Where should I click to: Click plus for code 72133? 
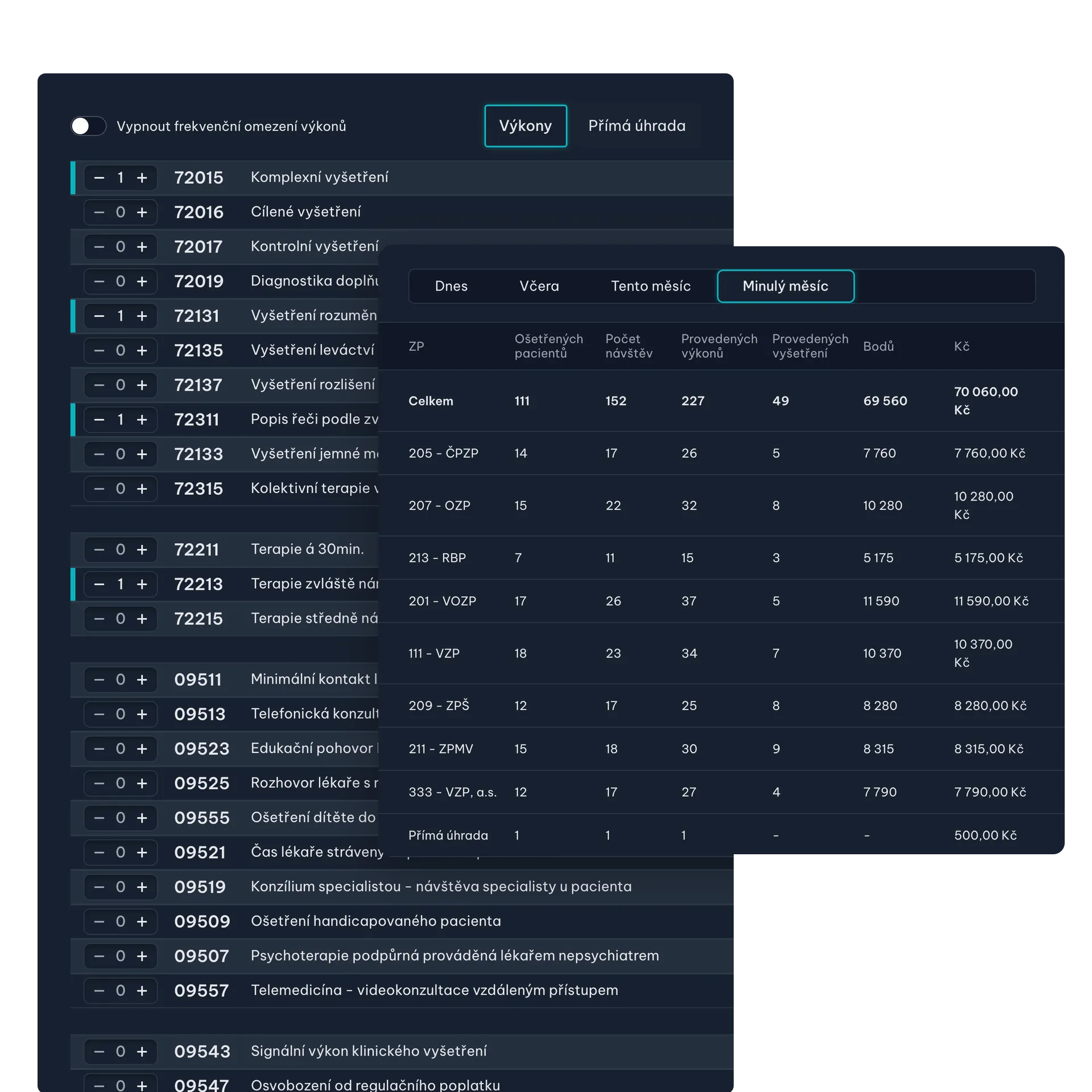tap(142, 454)
